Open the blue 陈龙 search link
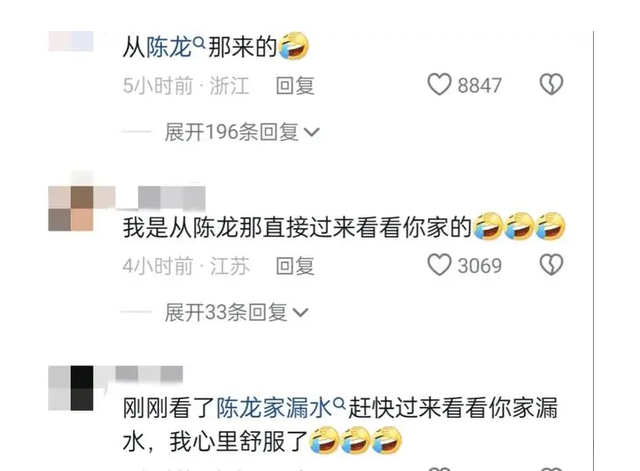Screen dimensions: 640x471 tap(169, 47)
